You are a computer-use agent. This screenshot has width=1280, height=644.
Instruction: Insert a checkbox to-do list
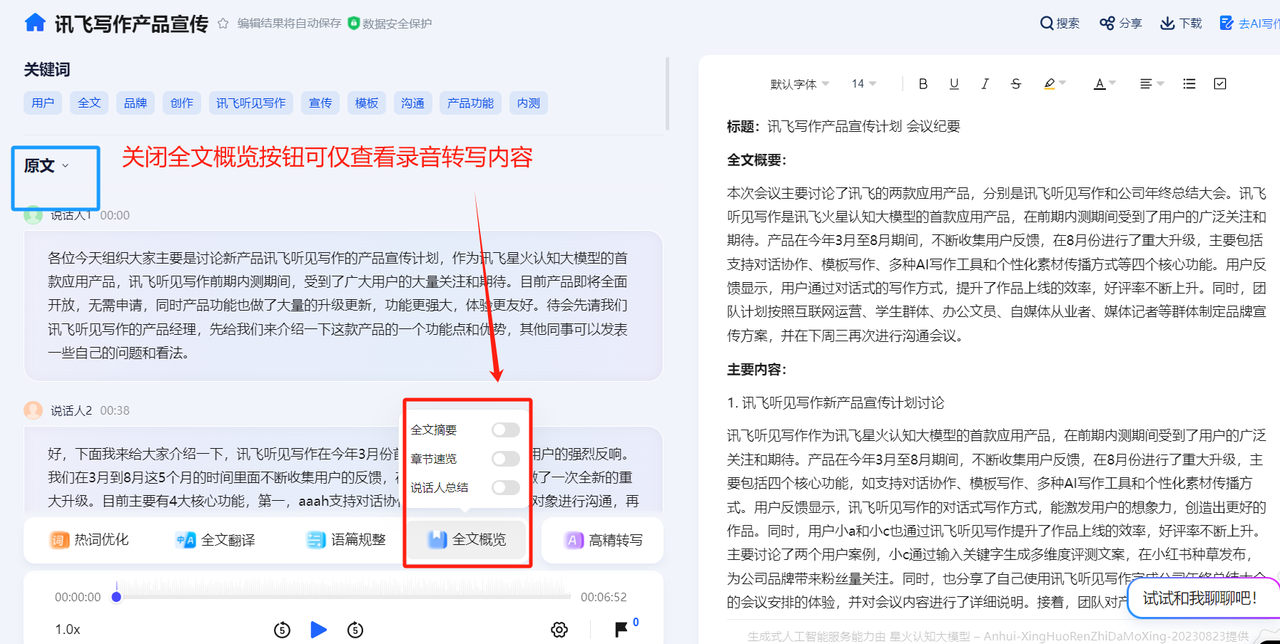click(x=1220, y=84)
